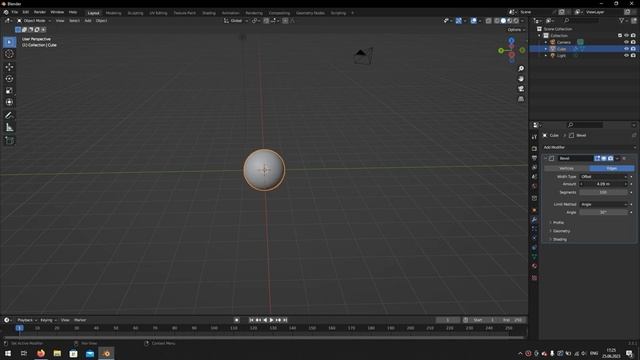Open Global transform orientation dropdown
The height and width of the screenshot is (360, 640).
236,20
